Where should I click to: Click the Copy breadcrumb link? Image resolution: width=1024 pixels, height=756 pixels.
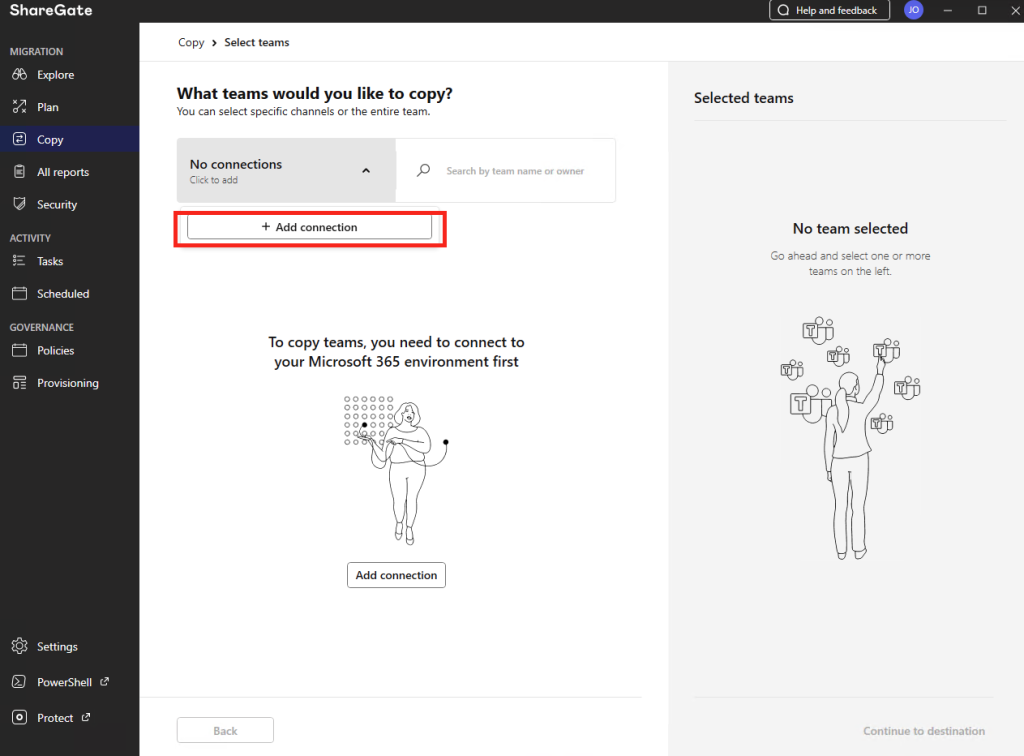pos(191,42)
